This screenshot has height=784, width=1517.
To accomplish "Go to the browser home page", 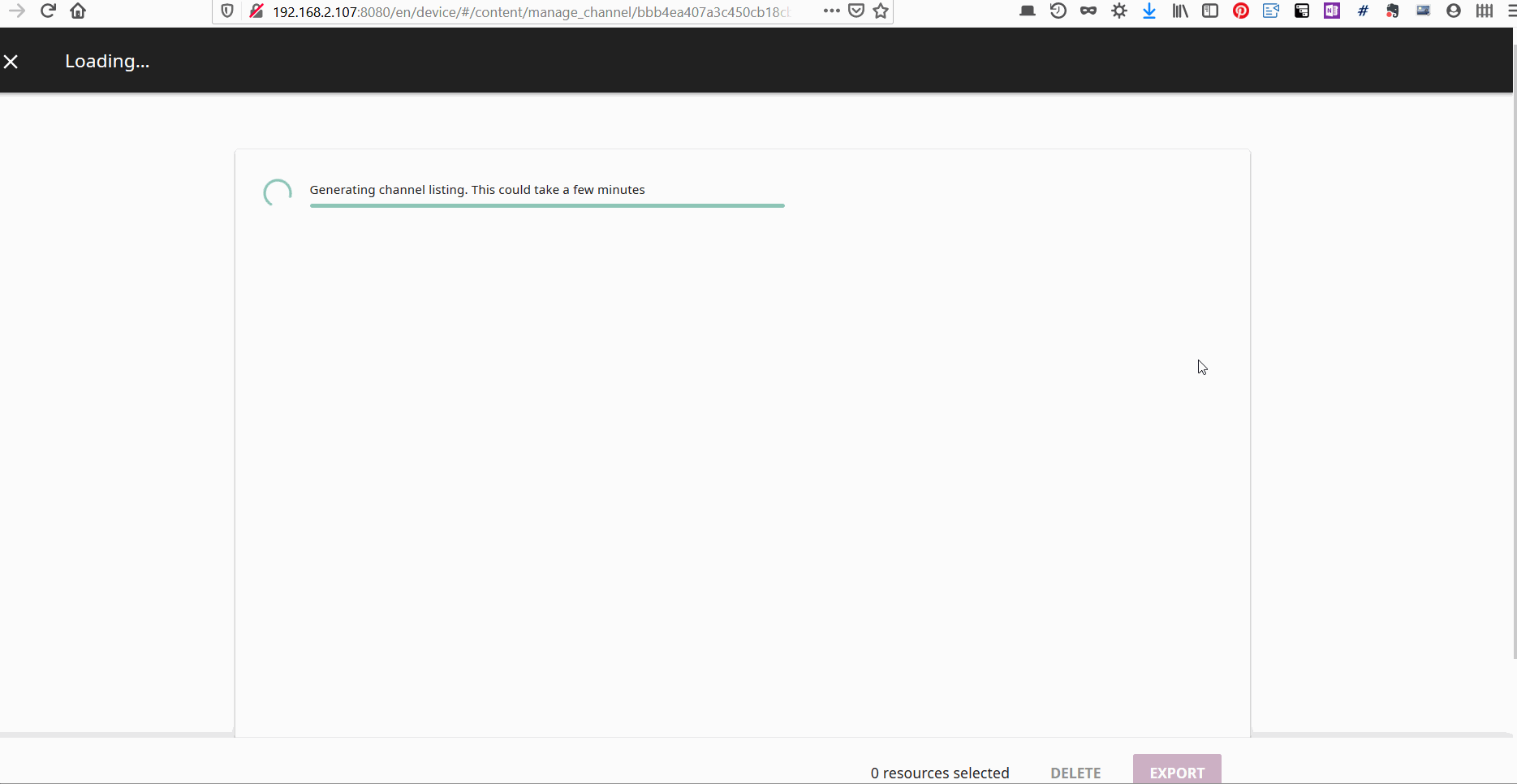I will (x=78, y=11).
